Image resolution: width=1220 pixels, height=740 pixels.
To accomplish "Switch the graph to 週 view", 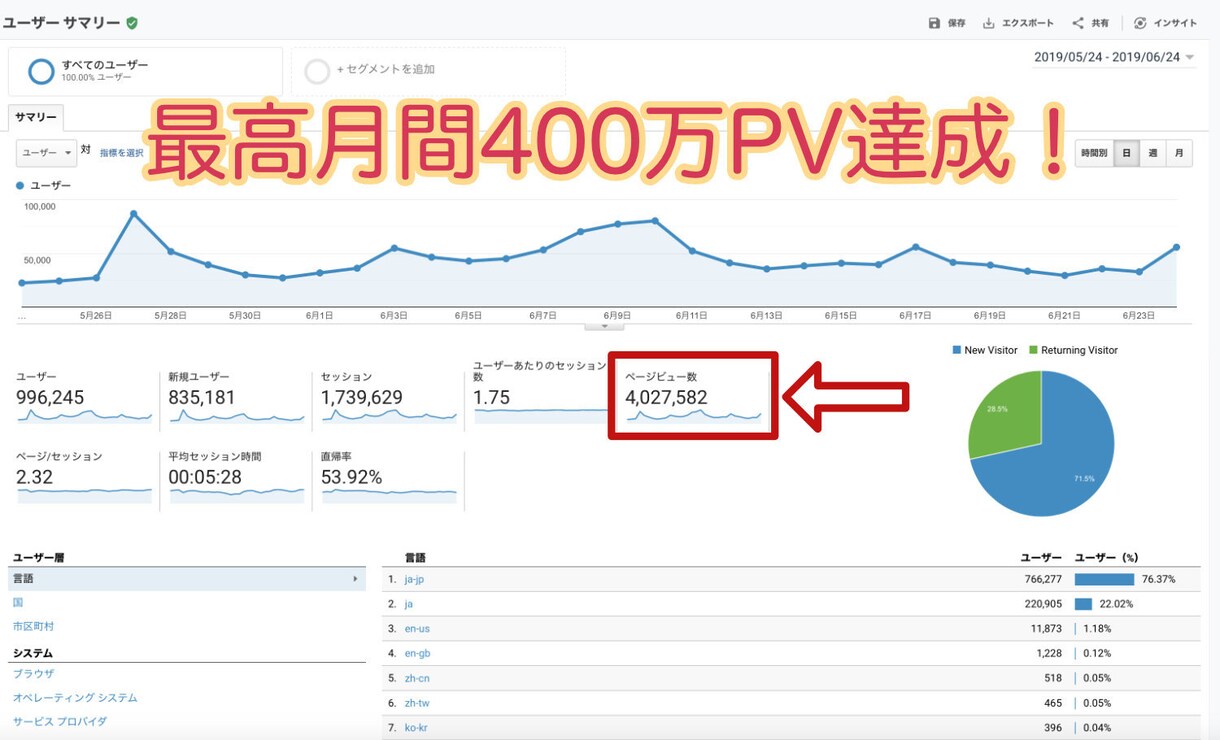I will pyautogui.click(x=1153, y=153).
